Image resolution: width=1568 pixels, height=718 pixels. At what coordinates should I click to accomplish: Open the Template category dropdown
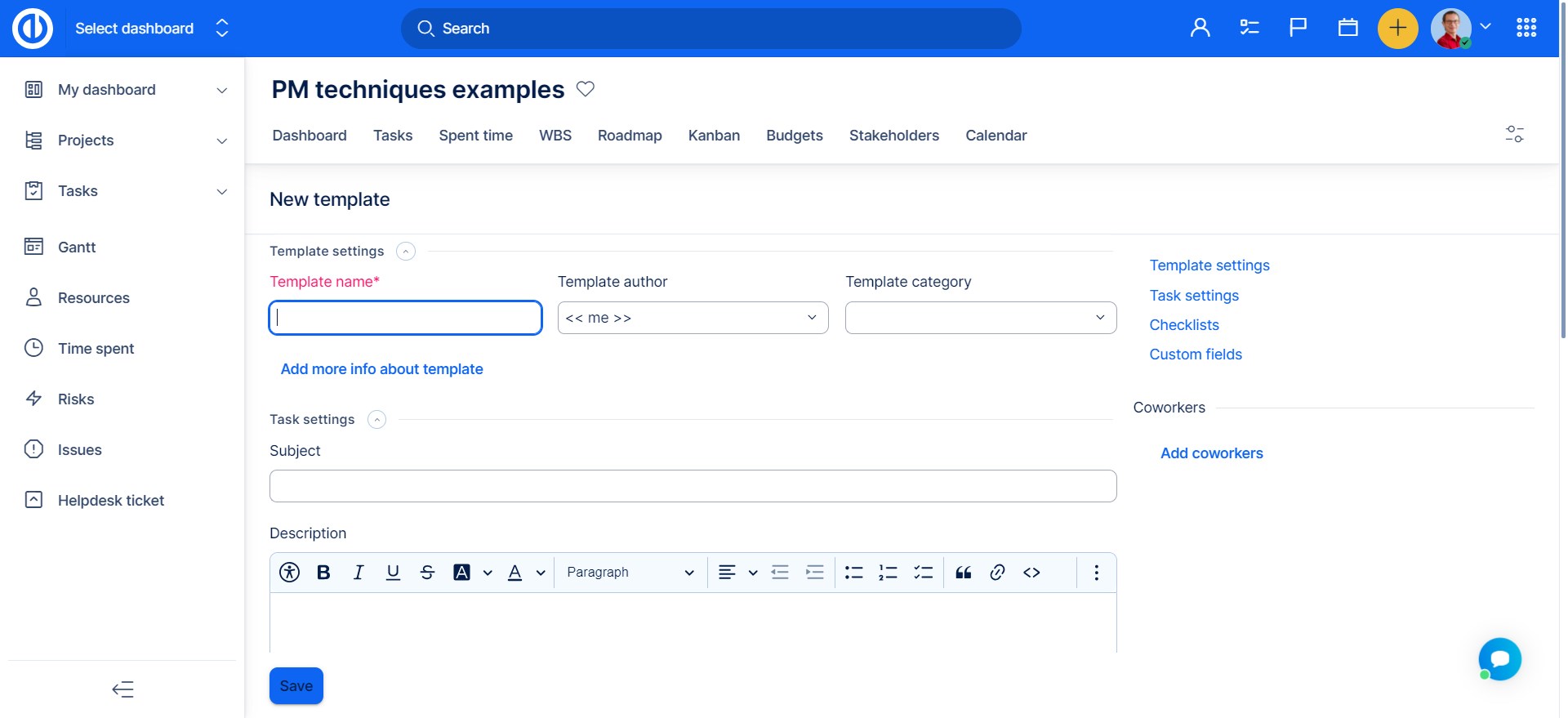[x=980, y=318]
